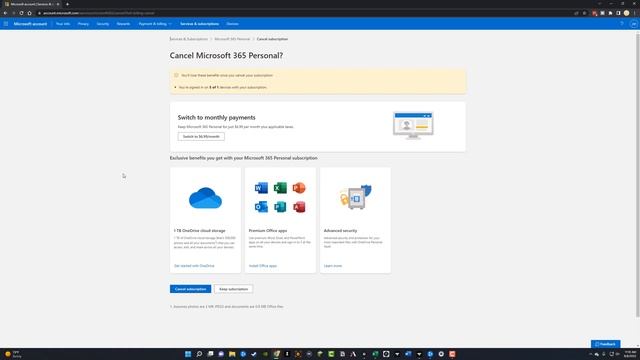The height and width of the screenshot is (360, 640).
Task: Open the red extension icon in toolbar
Action: (x=595, y=13)
